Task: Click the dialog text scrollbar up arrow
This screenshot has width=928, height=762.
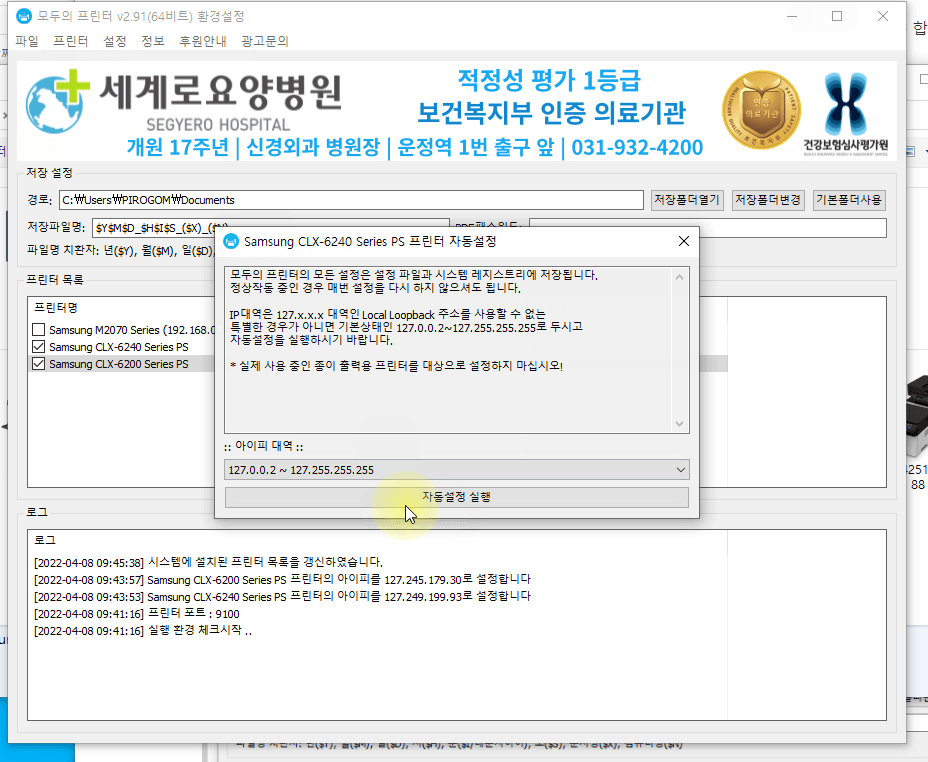Action: coord(679,277)
